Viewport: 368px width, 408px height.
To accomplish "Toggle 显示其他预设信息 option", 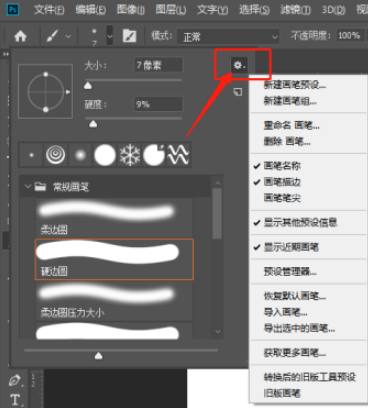I will coord(300,222).
